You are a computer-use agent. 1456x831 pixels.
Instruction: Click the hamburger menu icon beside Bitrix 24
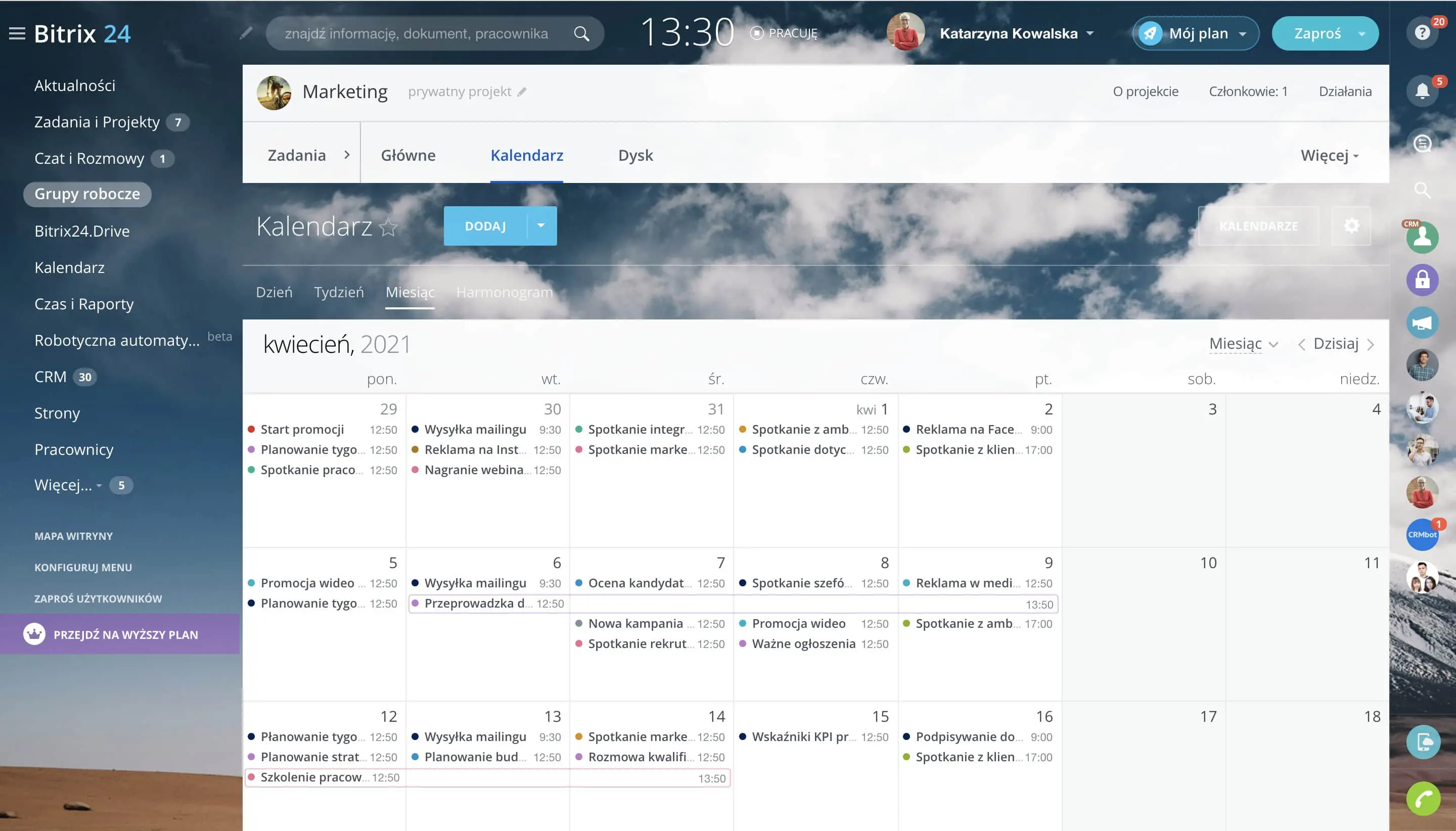pos(17,34)
